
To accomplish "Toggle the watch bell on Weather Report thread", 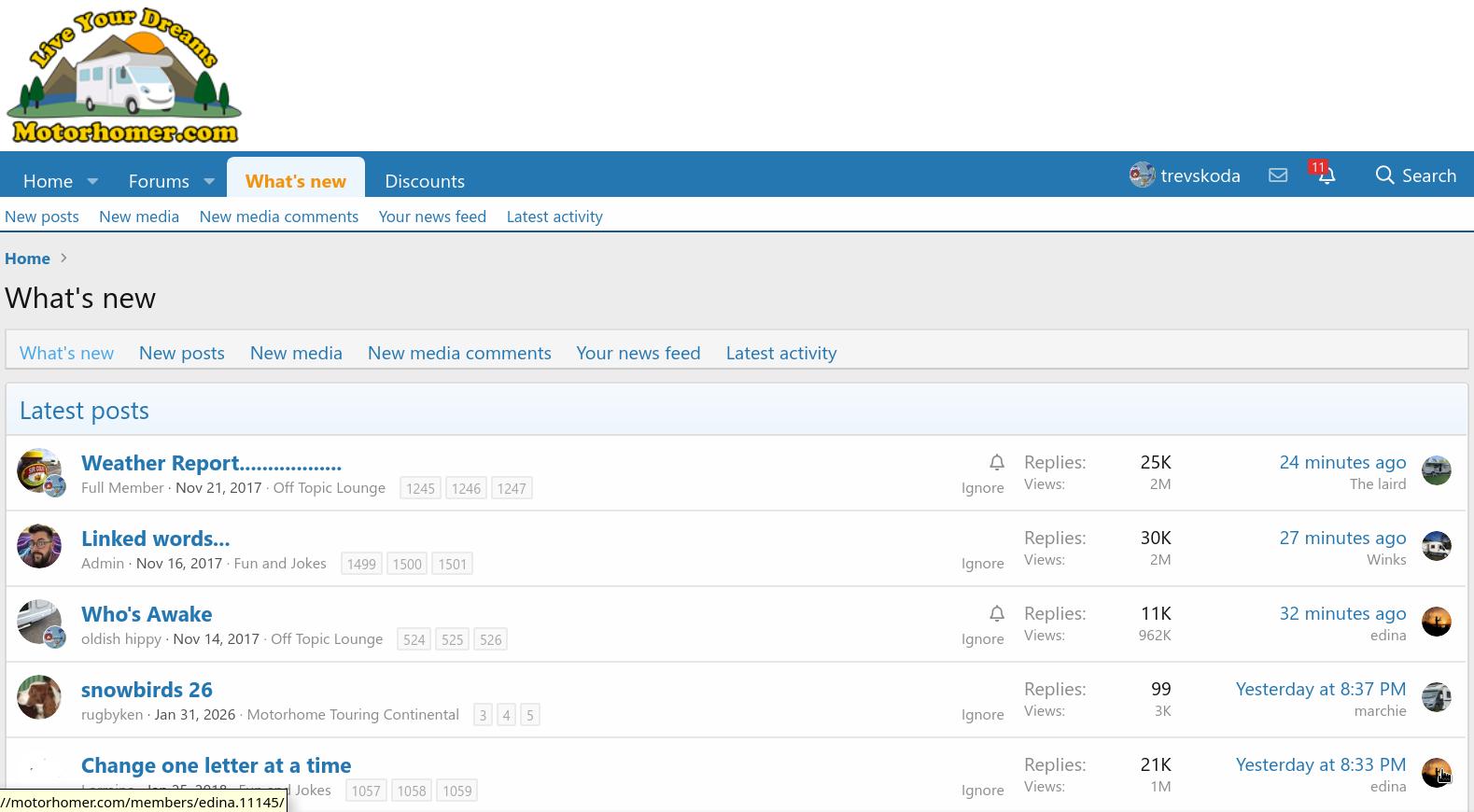I will coord(996,462).
